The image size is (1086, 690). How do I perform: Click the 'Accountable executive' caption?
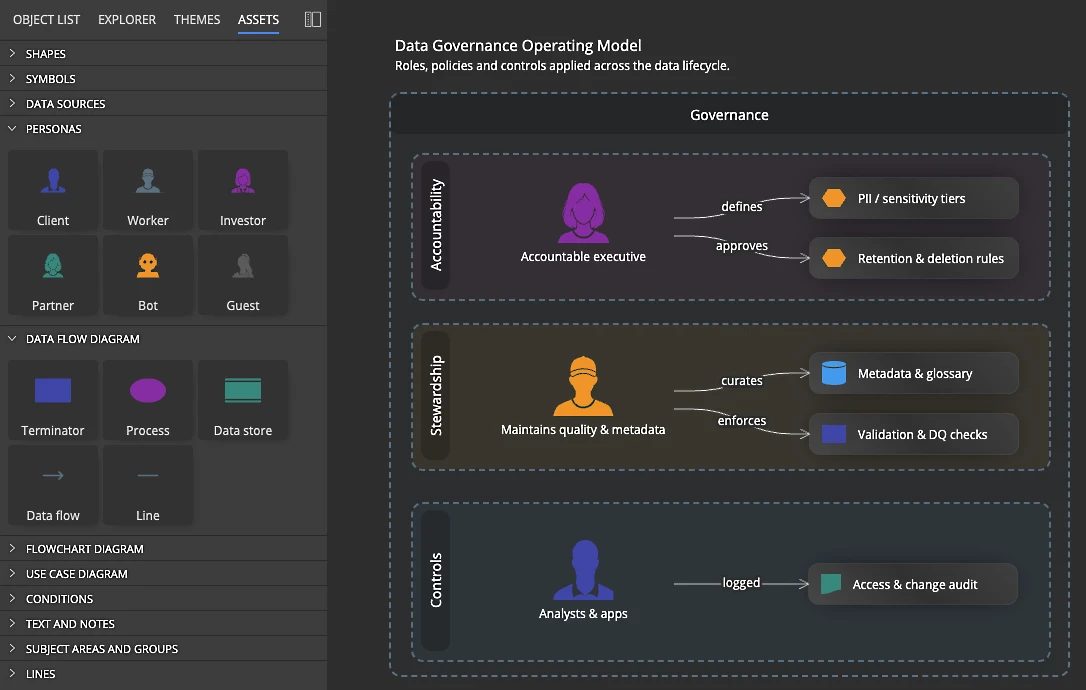pyautogui.click(x=583, y=256)
